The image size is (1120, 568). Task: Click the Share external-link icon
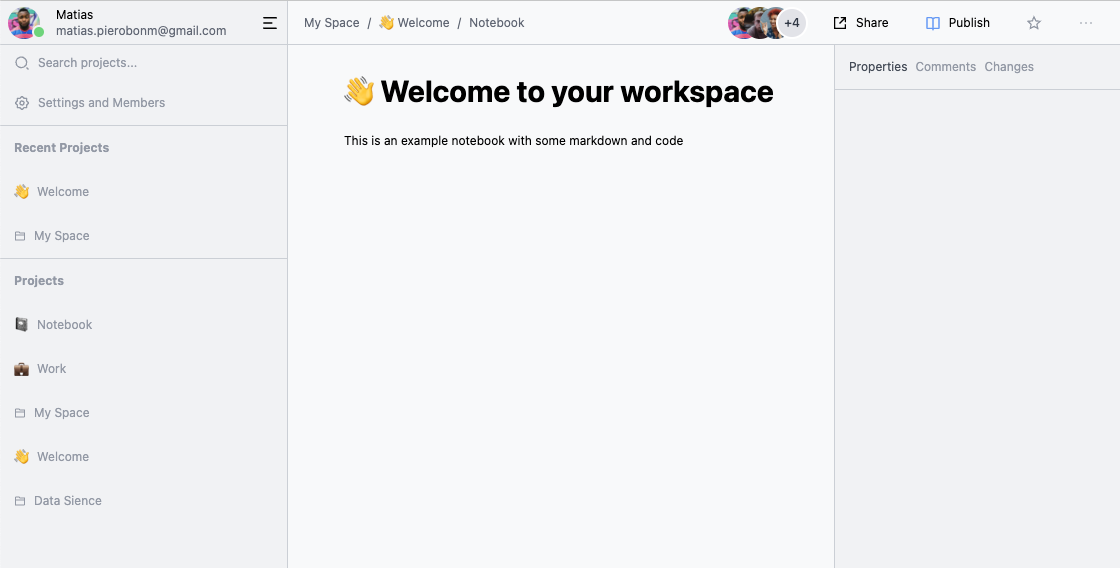840,23
